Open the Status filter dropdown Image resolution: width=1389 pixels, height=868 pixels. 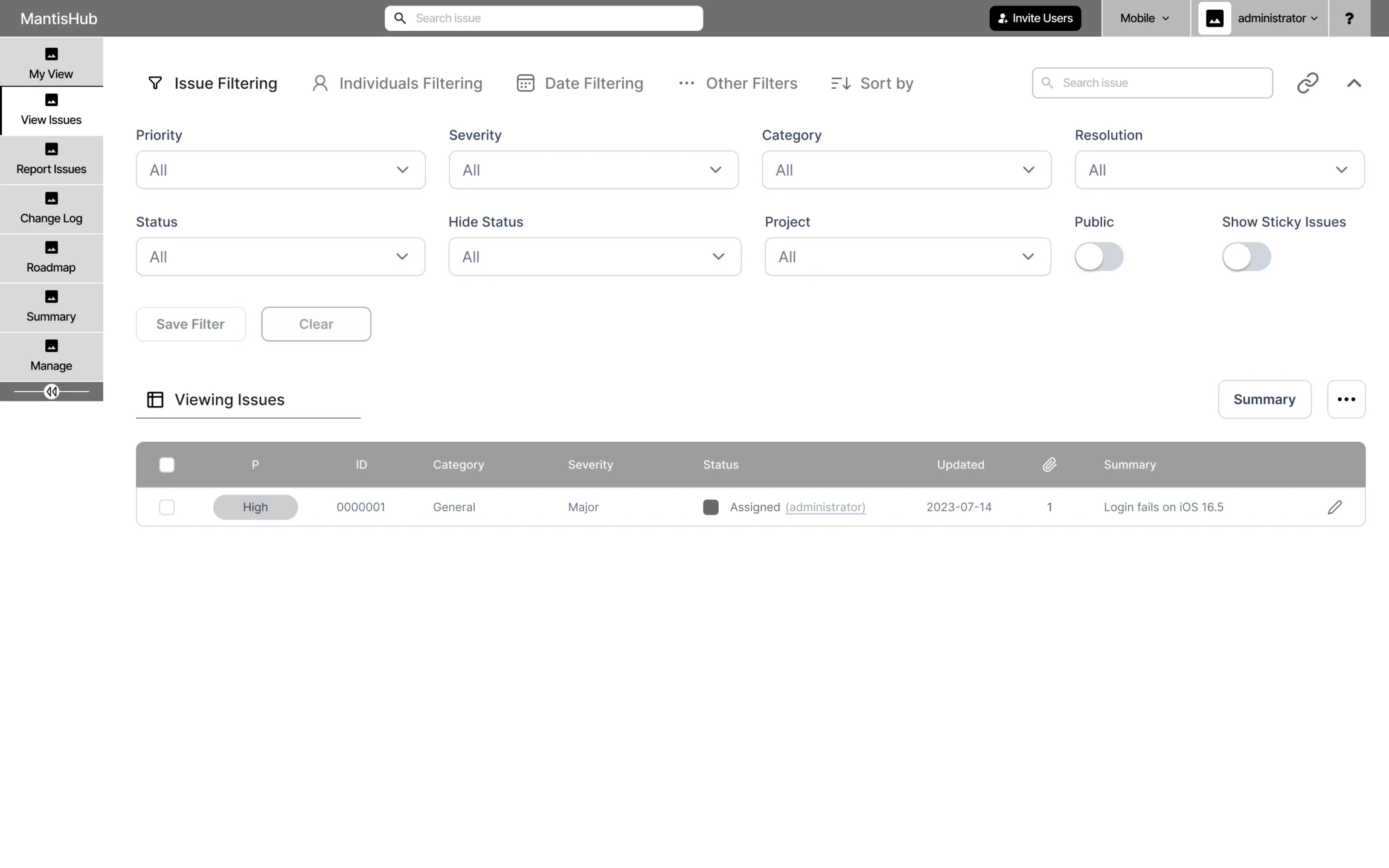click(281, 257)
